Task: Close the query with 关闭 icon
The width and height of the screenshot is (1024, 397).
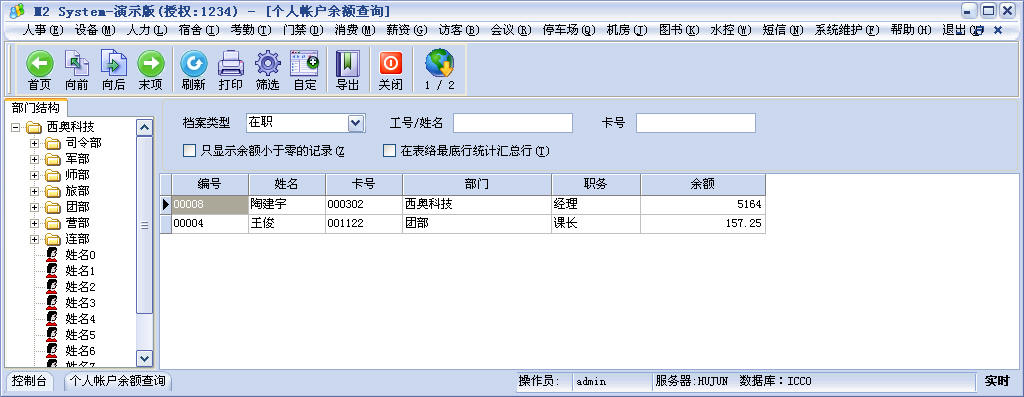Action: (391, 64)
